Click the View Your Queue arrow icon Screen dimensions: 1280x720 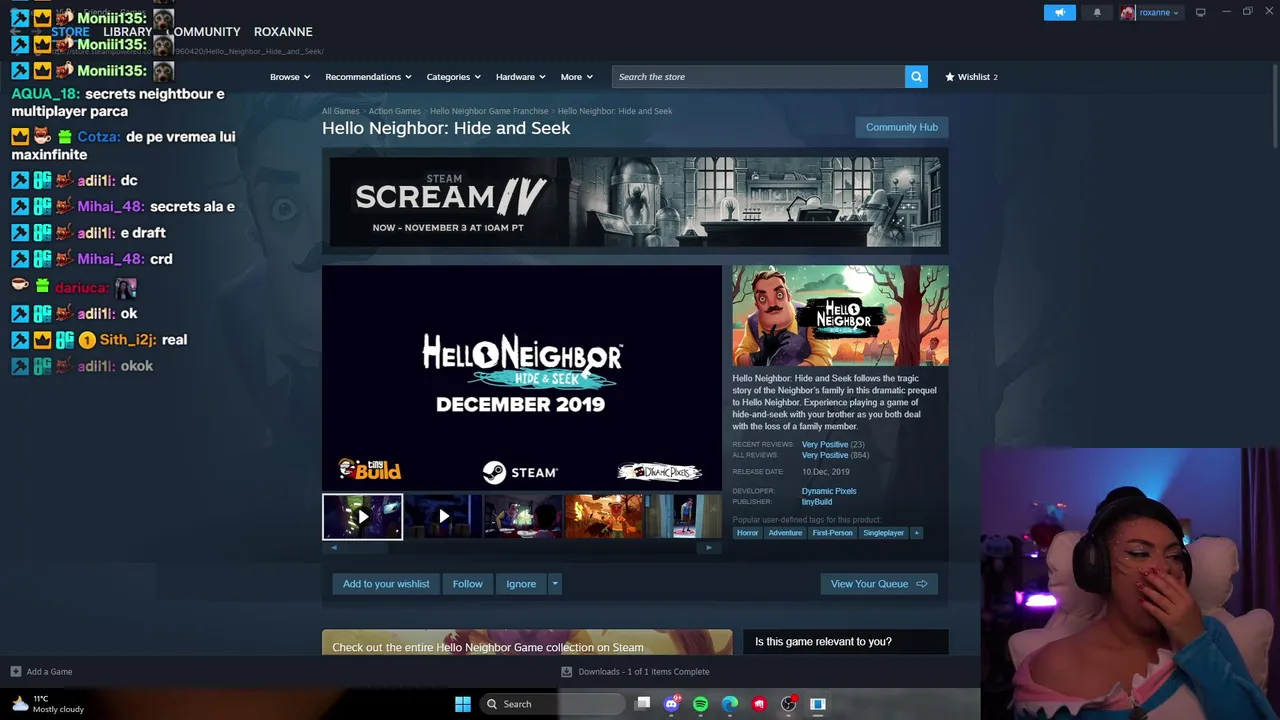tap(921, 584)
